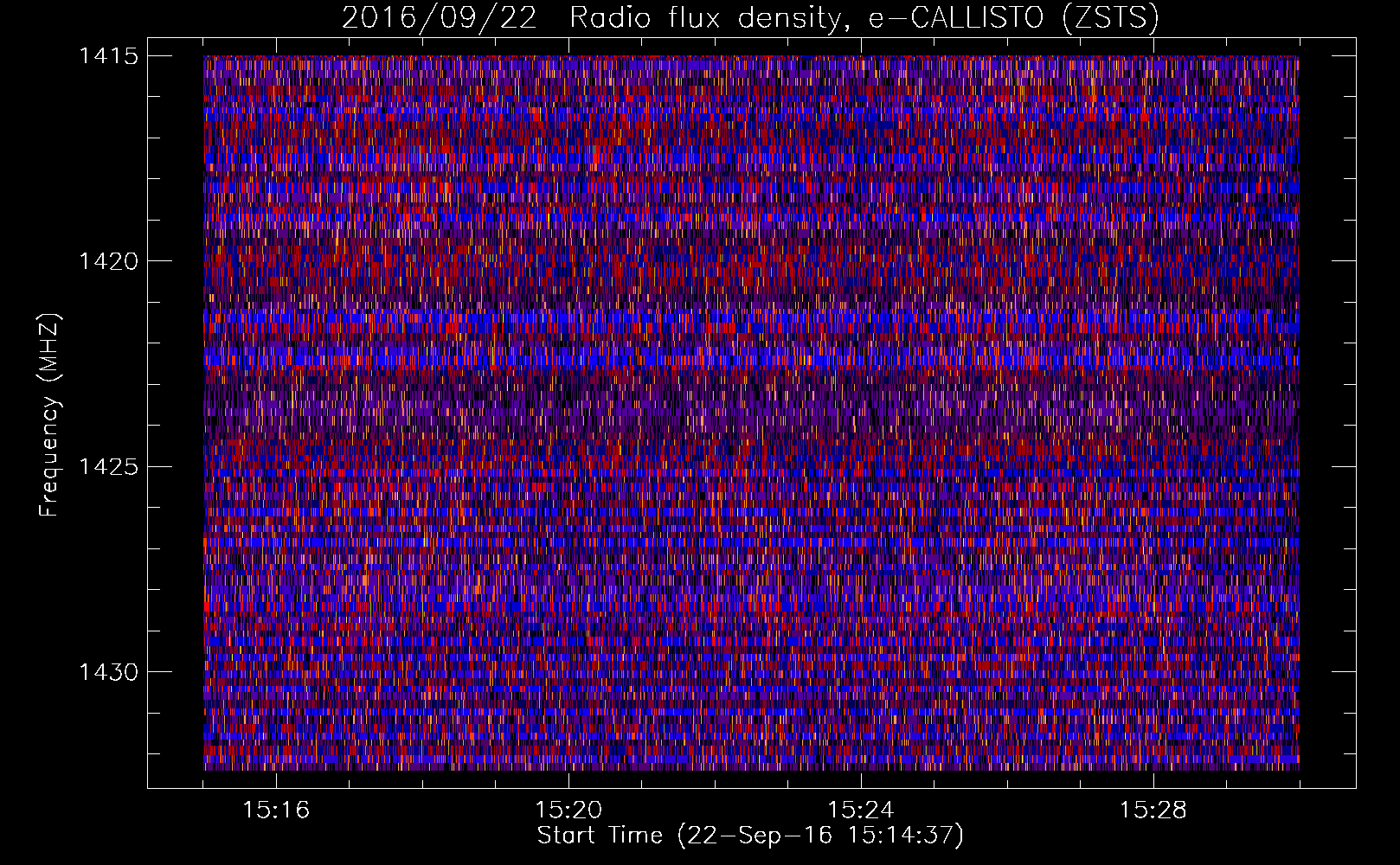Image resolution: width=1400 pixels, height=865 pixels.
Task: Click the 15:28 time axis label
Action: tap(1153, 811)
